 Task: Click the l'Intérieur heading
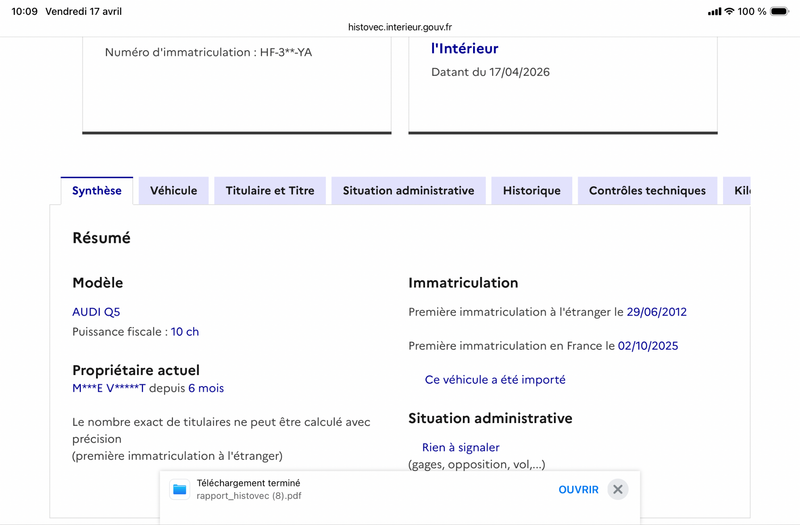pos(465,48)
